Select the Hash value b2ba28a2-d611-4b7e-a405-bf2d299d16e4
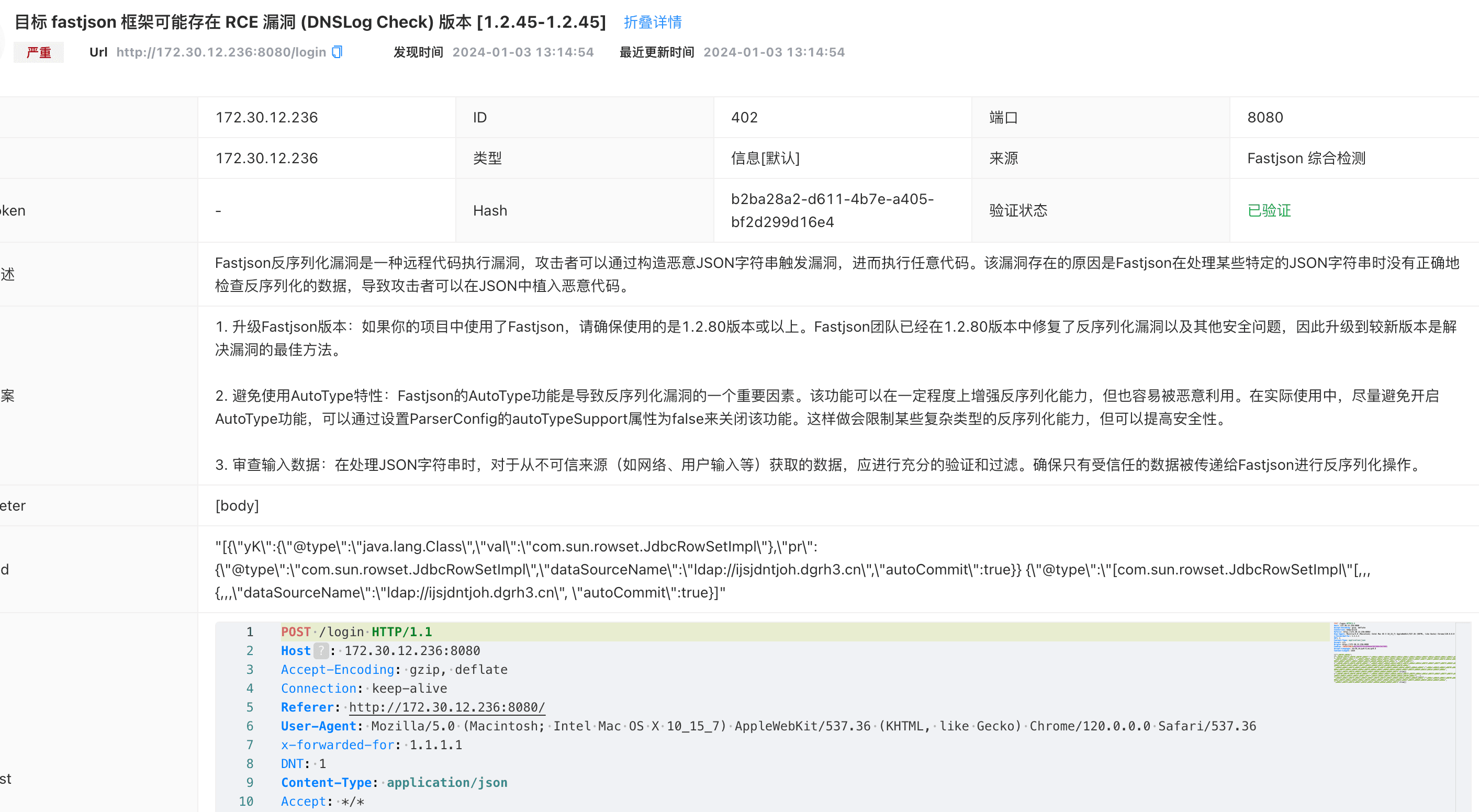This screenshot has height=812, width=1479. [832, 211]
